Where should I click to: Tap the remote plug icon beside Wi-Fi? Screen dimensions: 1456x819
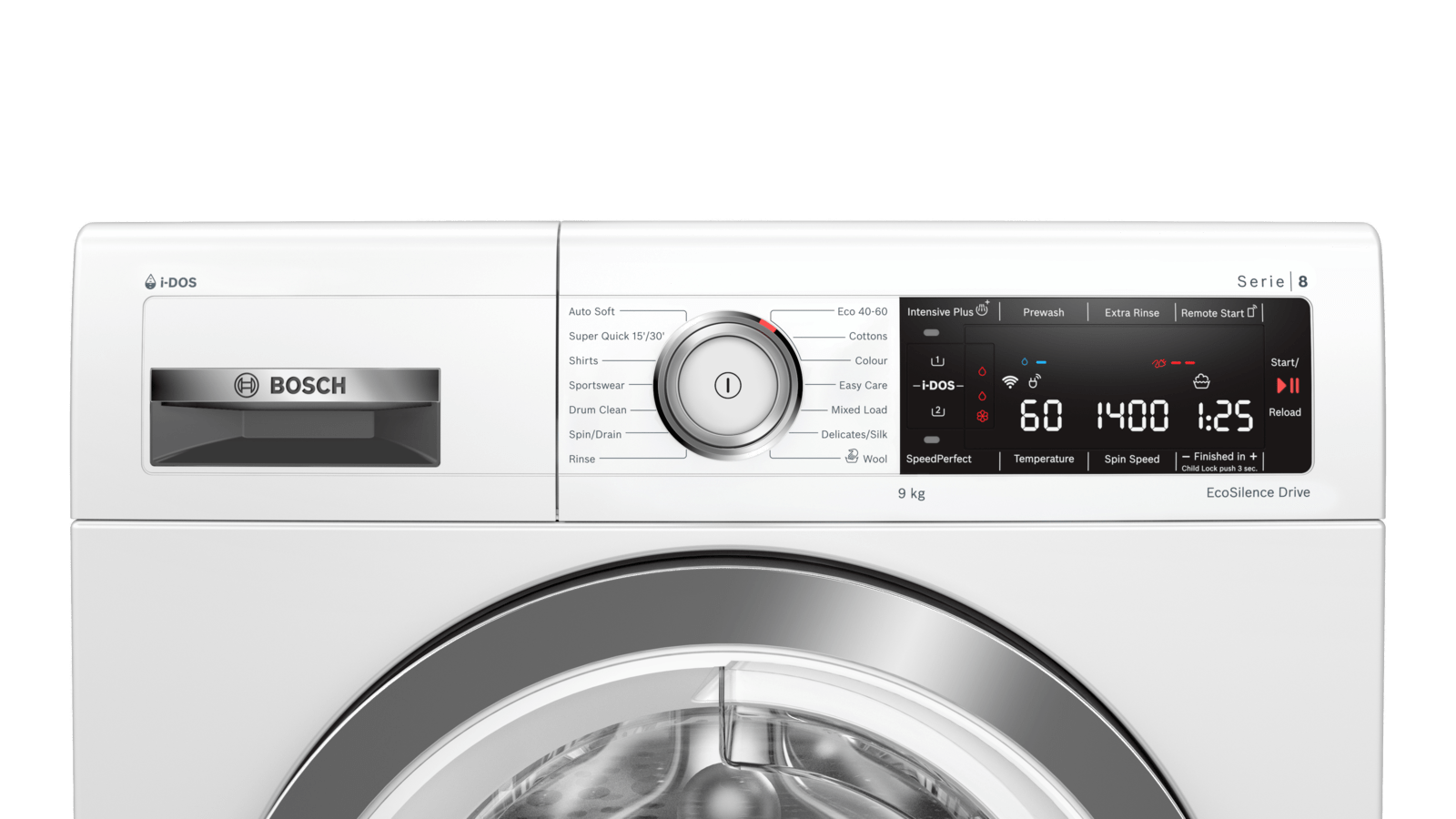pos(1035,381)
